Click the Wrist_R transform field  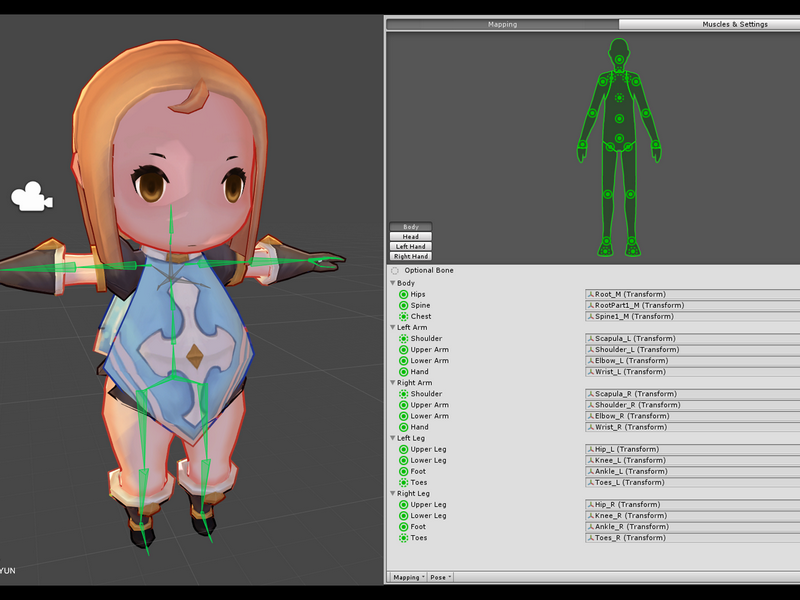[x=692, y=427]
